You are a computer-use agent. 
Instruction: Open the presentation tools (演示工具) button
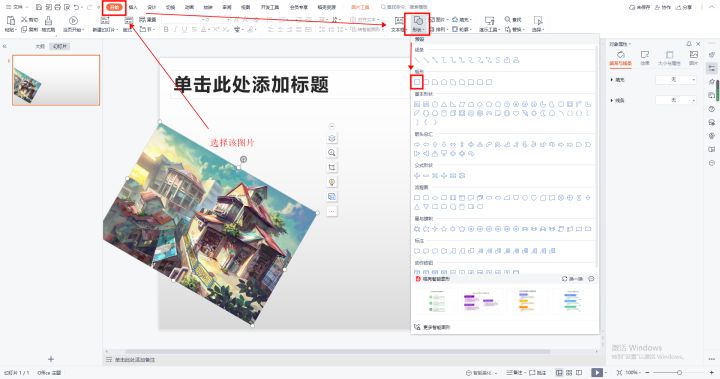click(489, 23)
